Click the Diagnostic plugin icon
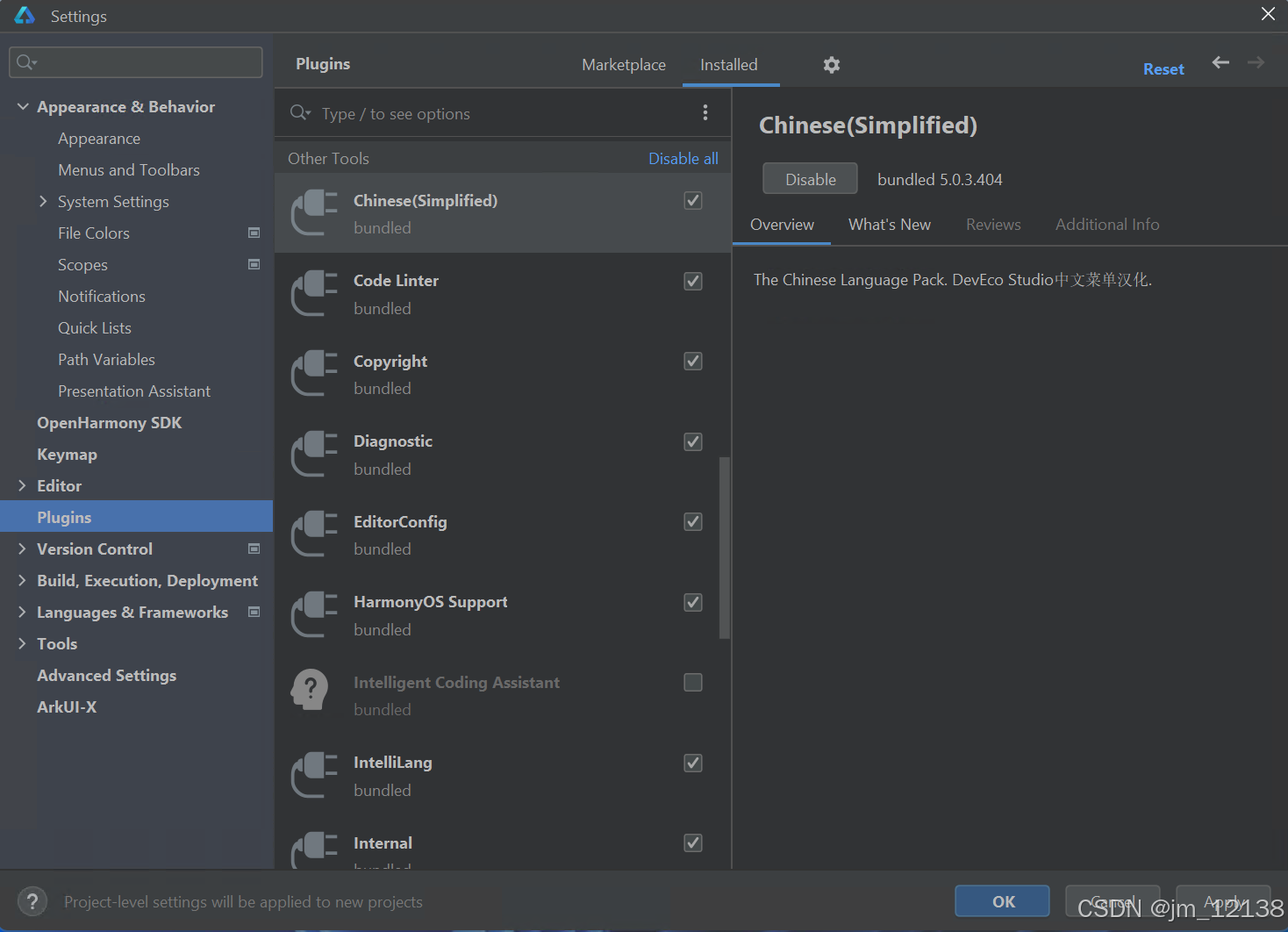1288x932 pixels. tap(314, 454)
